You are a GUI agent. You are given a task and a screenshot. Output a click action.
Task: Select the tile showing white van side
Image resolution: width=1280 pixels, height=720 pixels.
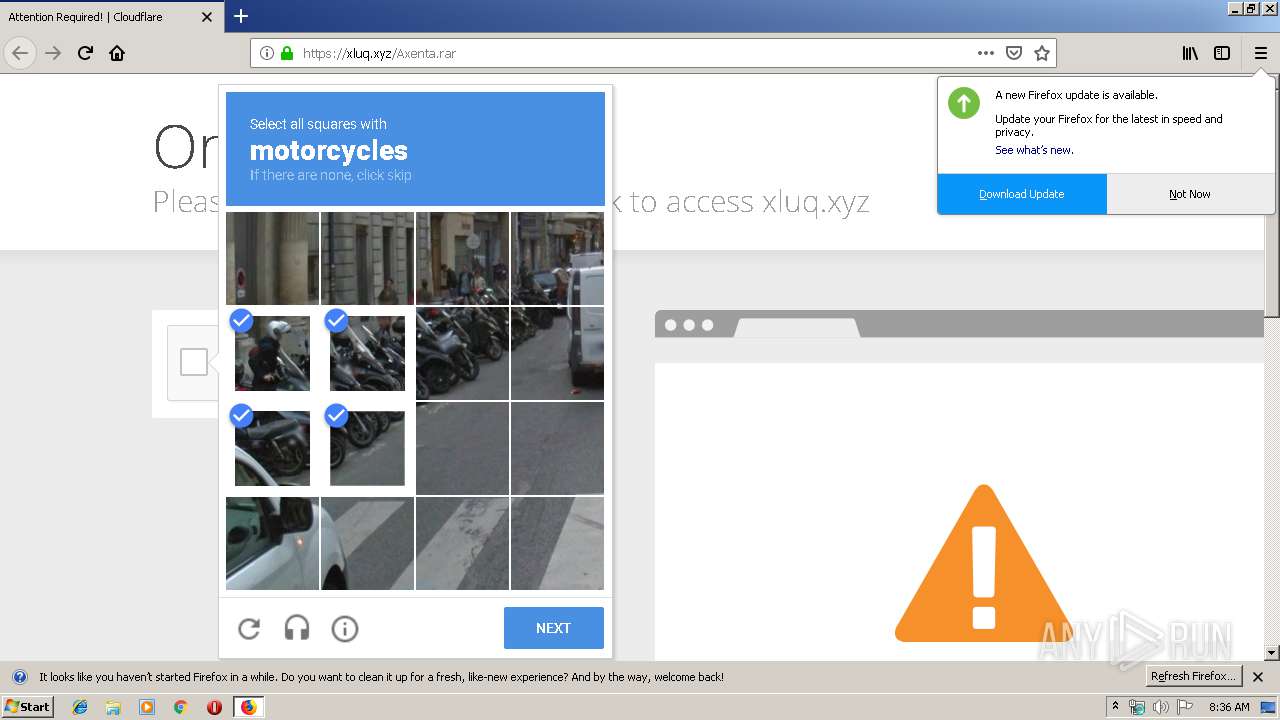pyautogui.click(x=557, y=353)
